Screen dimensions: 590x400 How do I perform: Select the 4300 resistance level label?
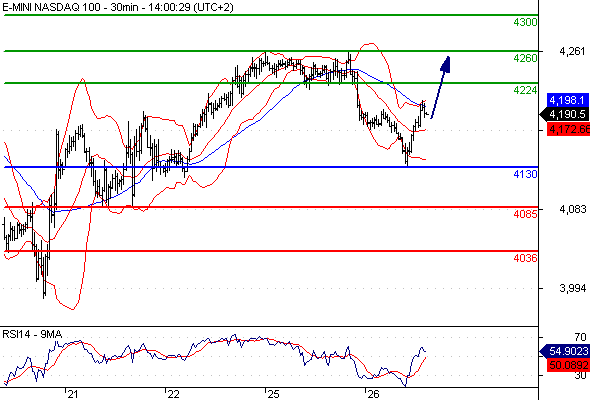525,22
